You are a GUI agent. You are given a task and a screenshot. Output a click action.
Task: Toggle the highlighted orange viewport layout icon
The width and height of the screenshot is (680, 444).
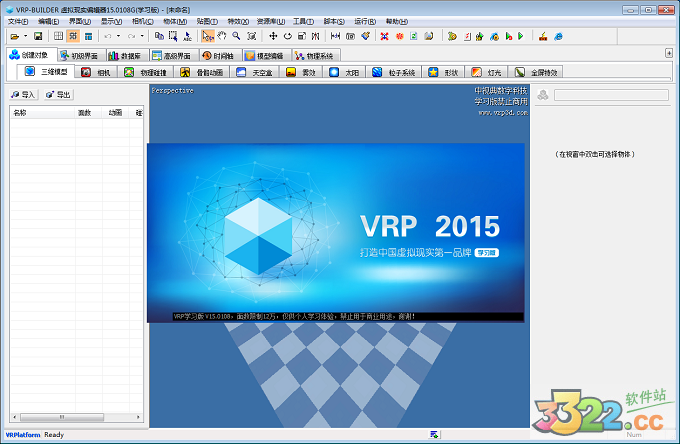[x=73, y=36]
